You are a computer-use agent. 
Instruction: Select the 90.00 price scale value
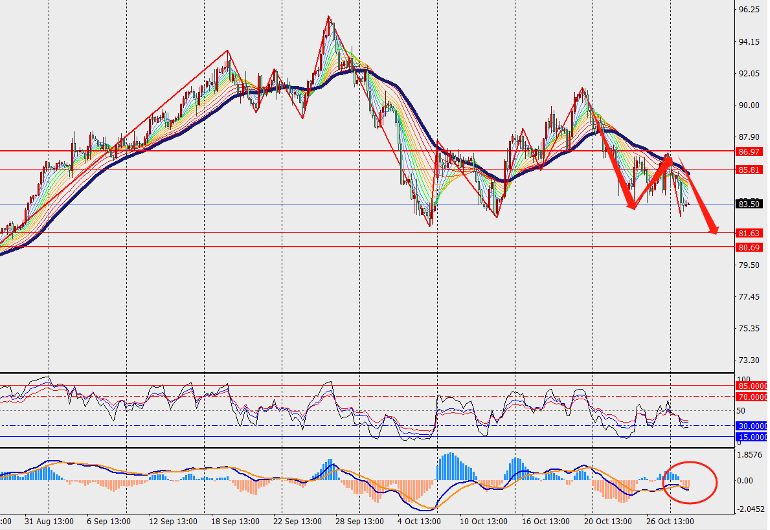pos(749,105)
